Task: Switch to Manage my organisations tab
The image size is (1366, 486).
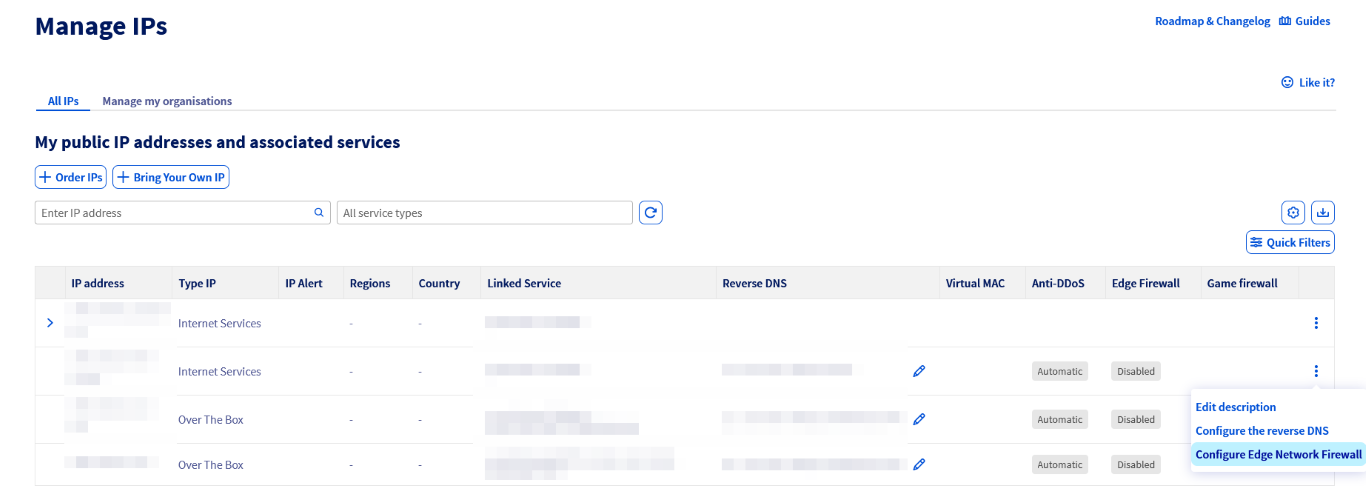Action: point(167,101)
